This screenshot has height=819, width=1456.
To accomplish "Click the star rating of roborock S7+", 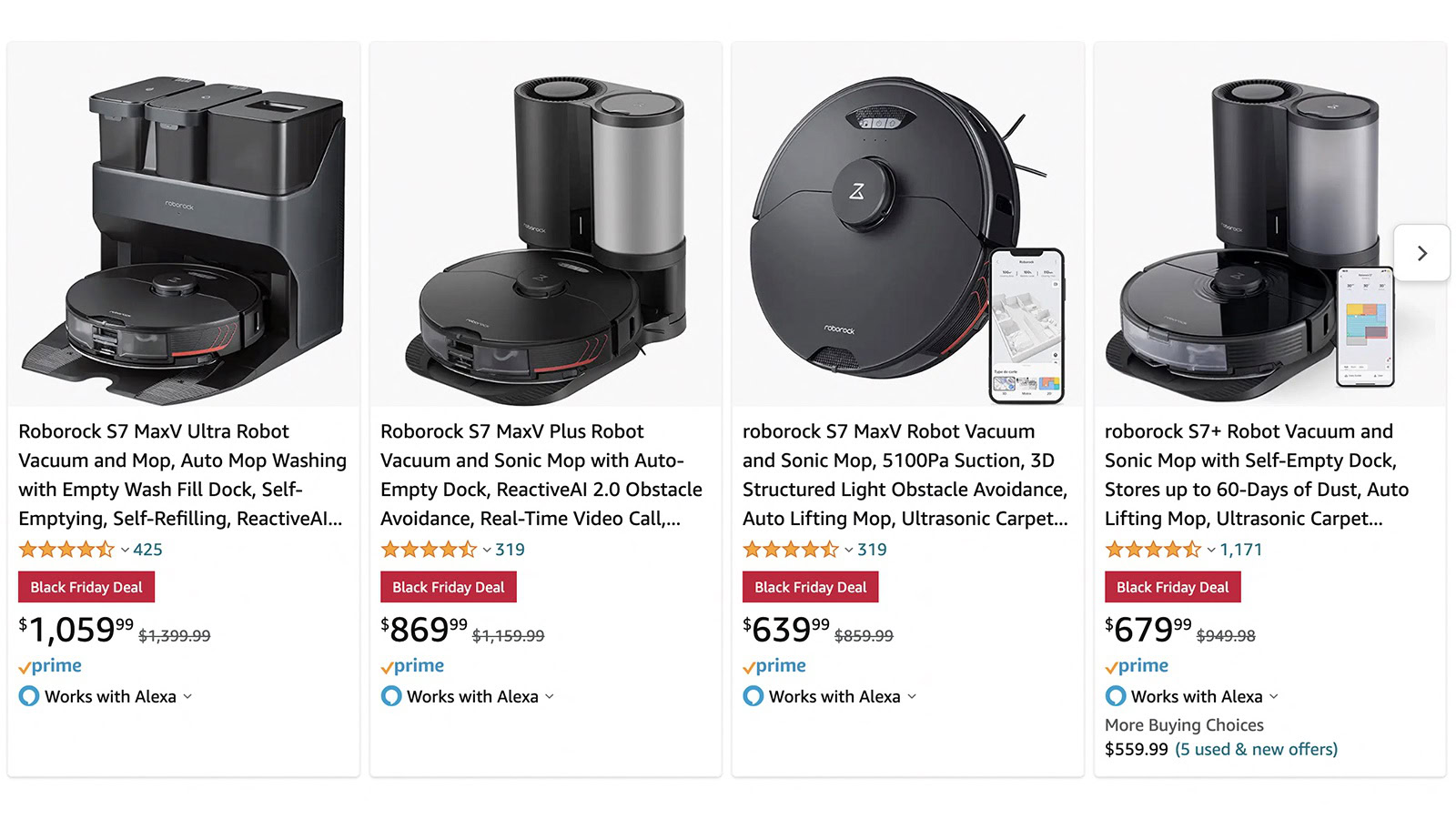I will click(x=1153, y=550).
